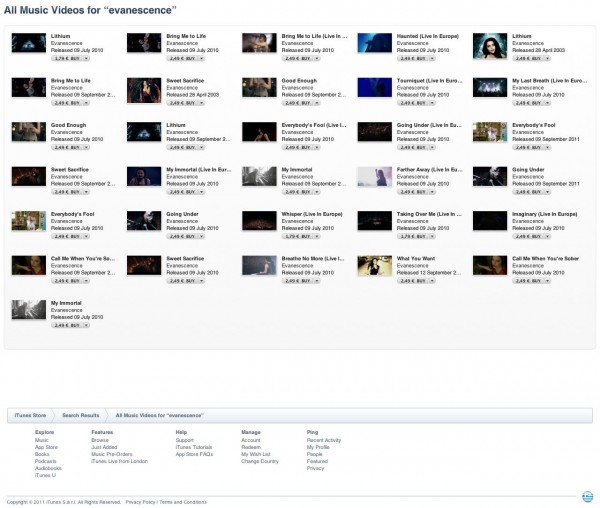Open the Tourniquet (Live in Europe) thumbnail
This screenshot has height=508, width=600.
click(375, 87)
